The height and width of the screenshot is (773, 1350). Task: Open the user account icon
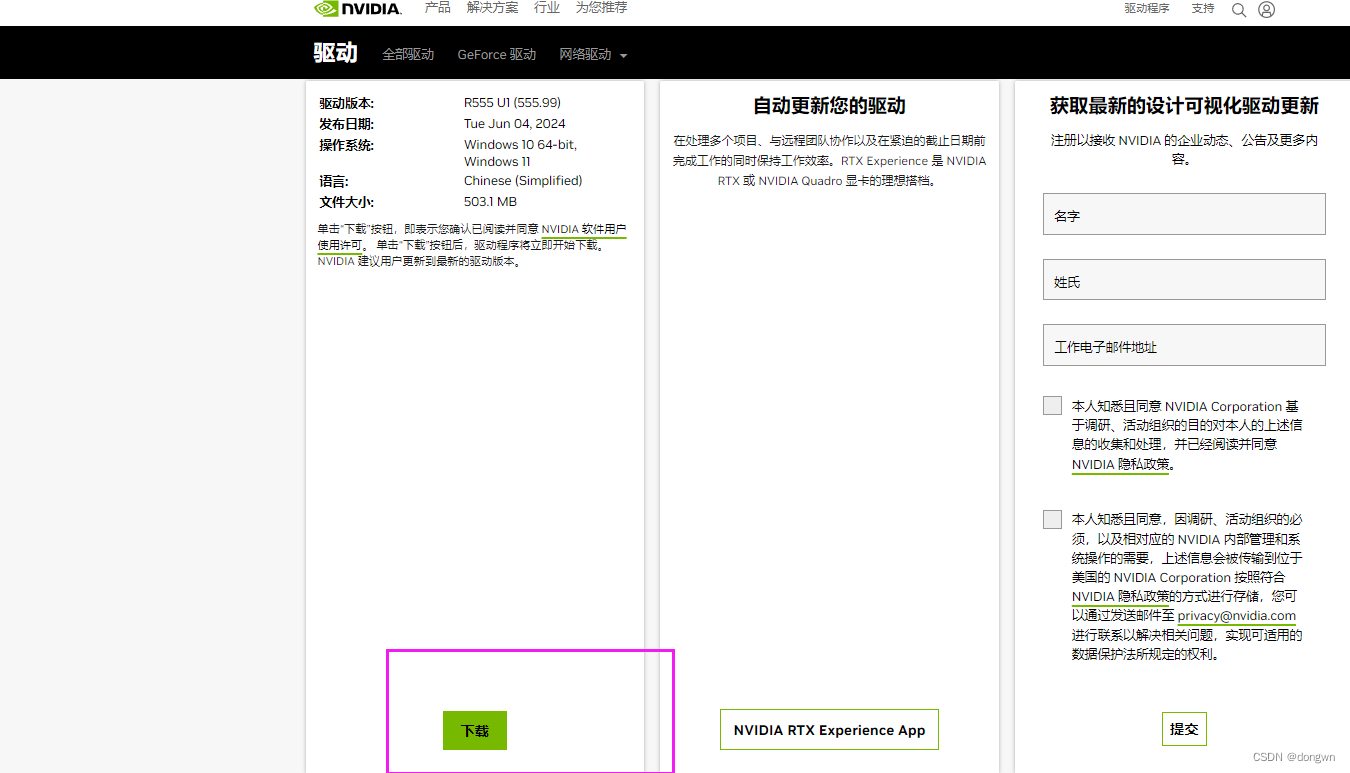tap(1267, 10)
